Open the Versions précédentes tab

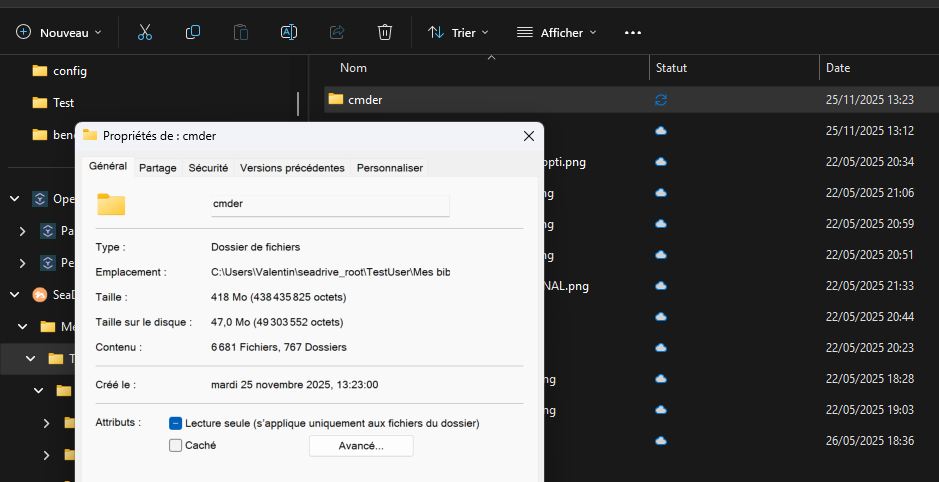coord(292,168)
